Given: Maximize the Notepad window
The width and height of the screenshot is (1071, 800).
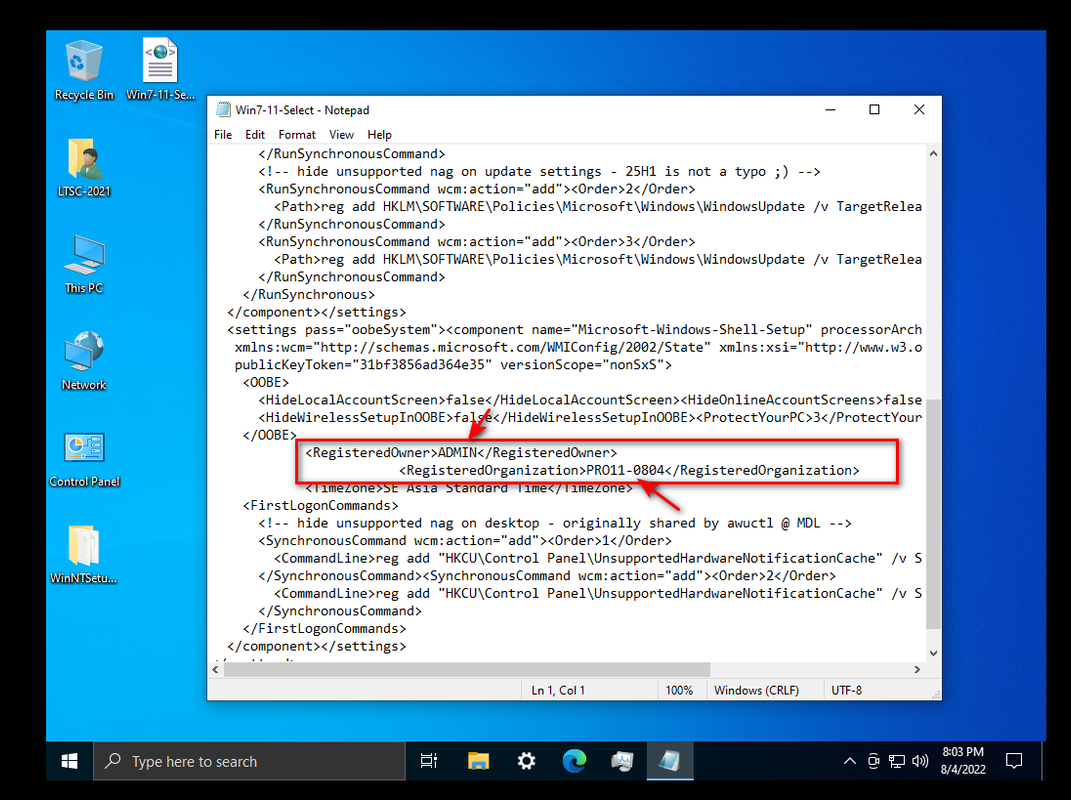Looking at the screenshot, I should point(874,110).
